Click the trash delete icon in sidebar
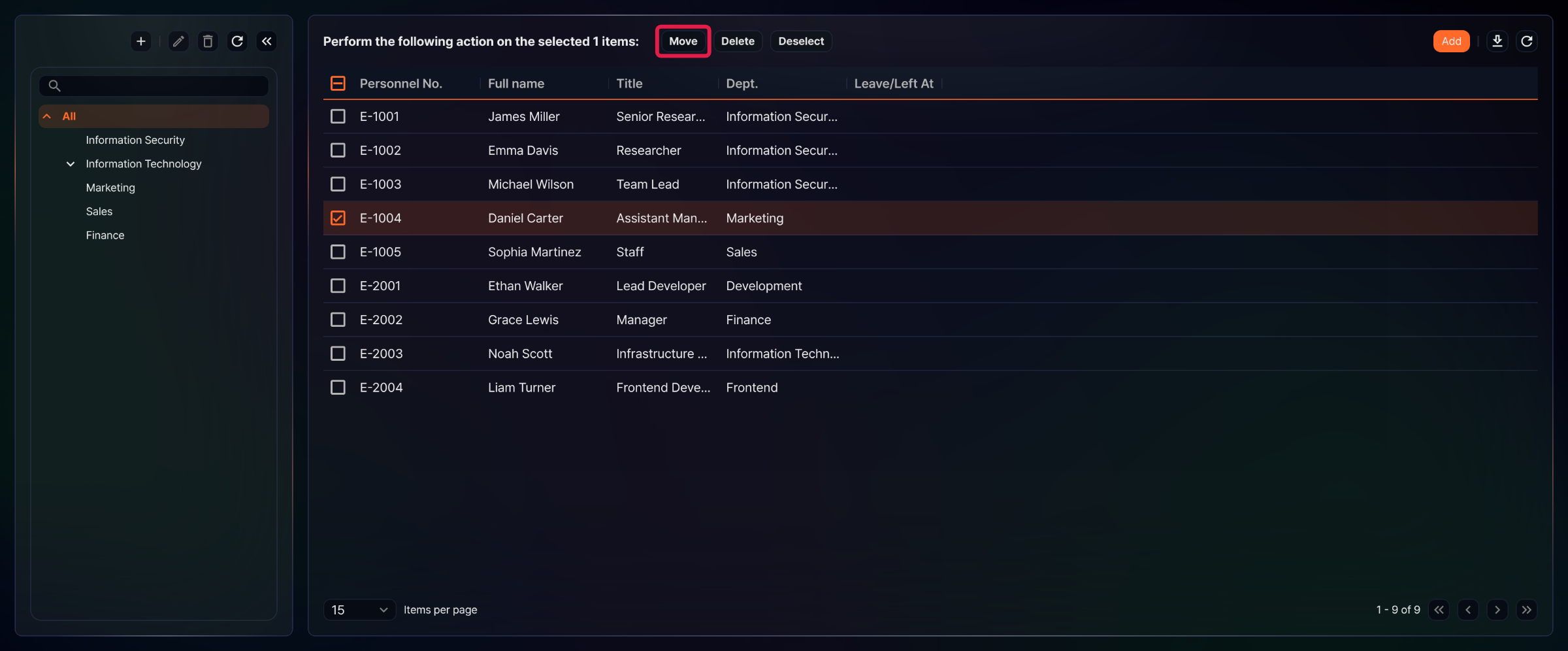This screenshot has width=1568, height=651. pyautogui.click(x=208, y=41)
